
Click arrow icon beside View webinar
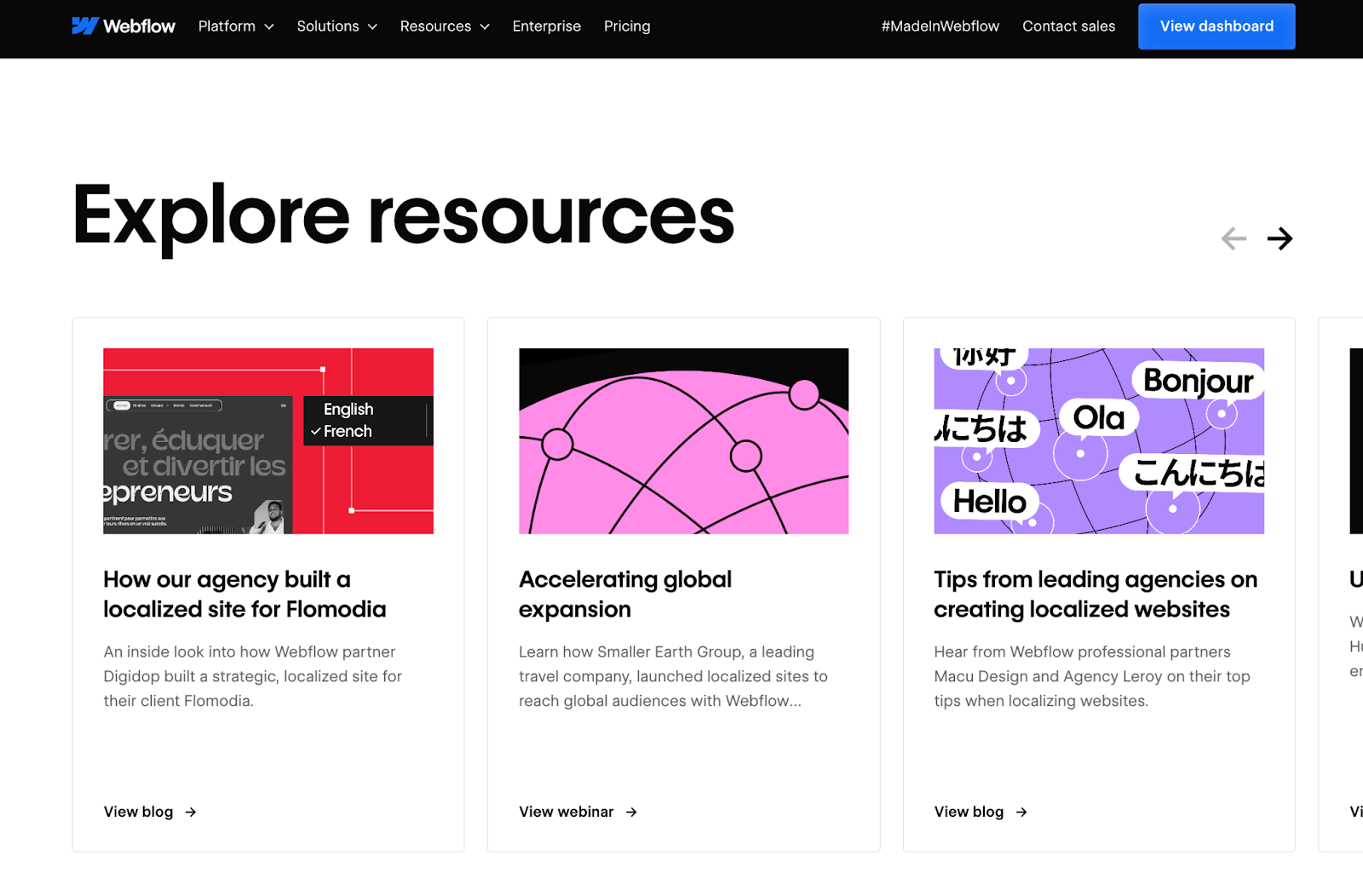pos(631,813)
